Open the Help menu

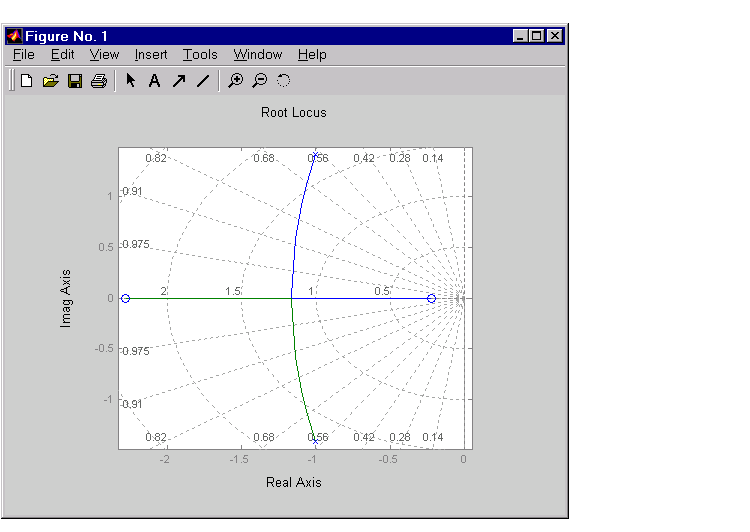(x=312, y=55)
